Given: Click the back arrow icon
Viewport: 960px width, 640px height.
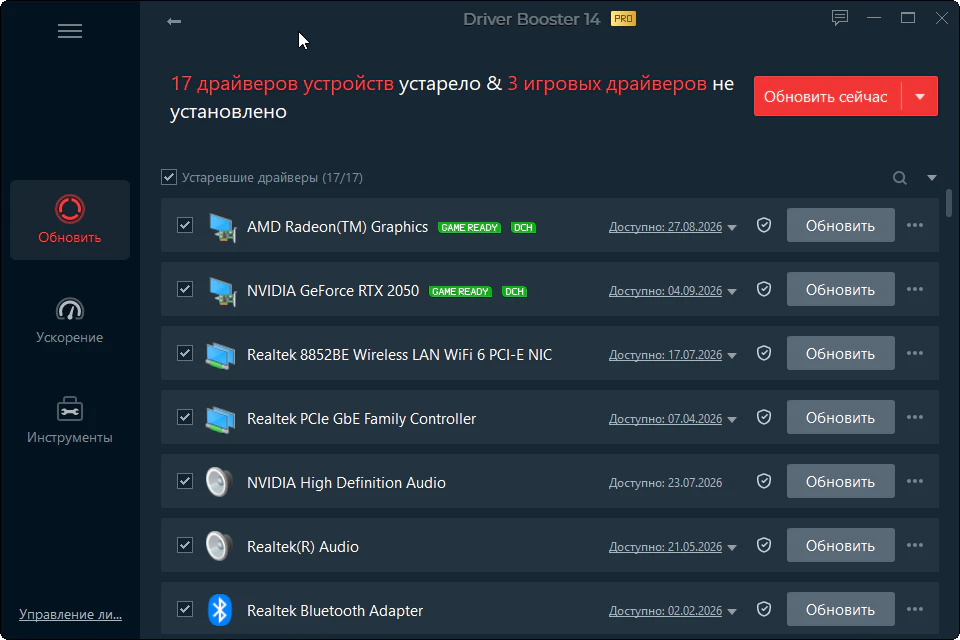Looking at the screenshot, I should (x=174, y=21).
